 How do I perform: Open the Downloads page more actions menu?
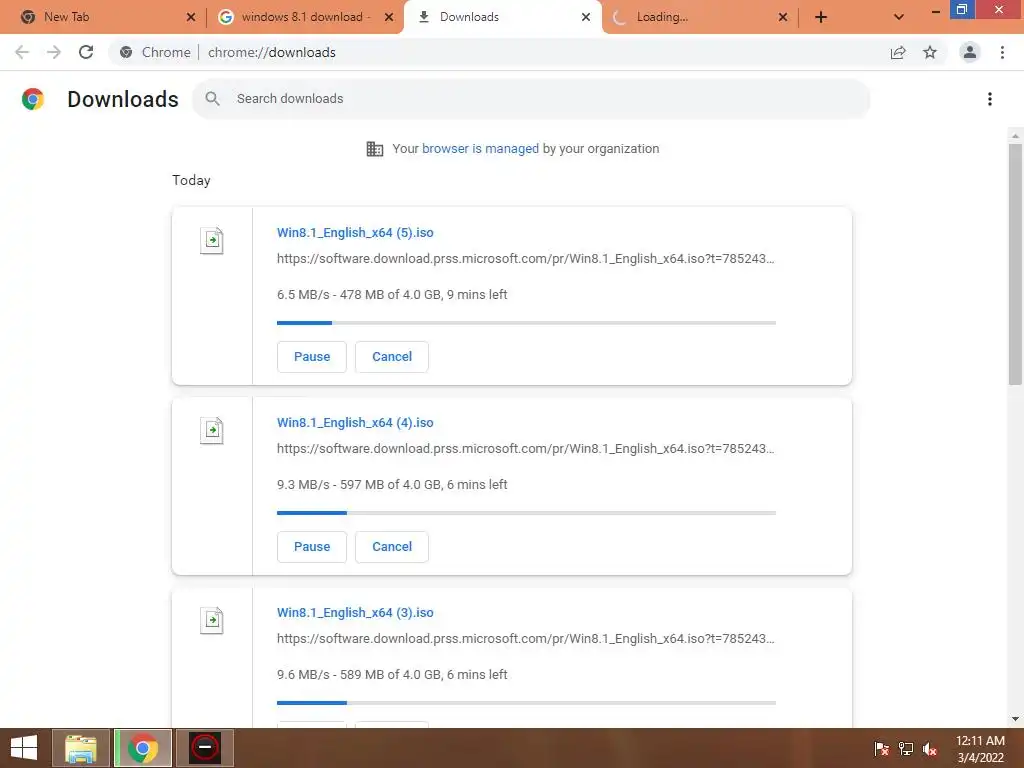click(990, 99)
